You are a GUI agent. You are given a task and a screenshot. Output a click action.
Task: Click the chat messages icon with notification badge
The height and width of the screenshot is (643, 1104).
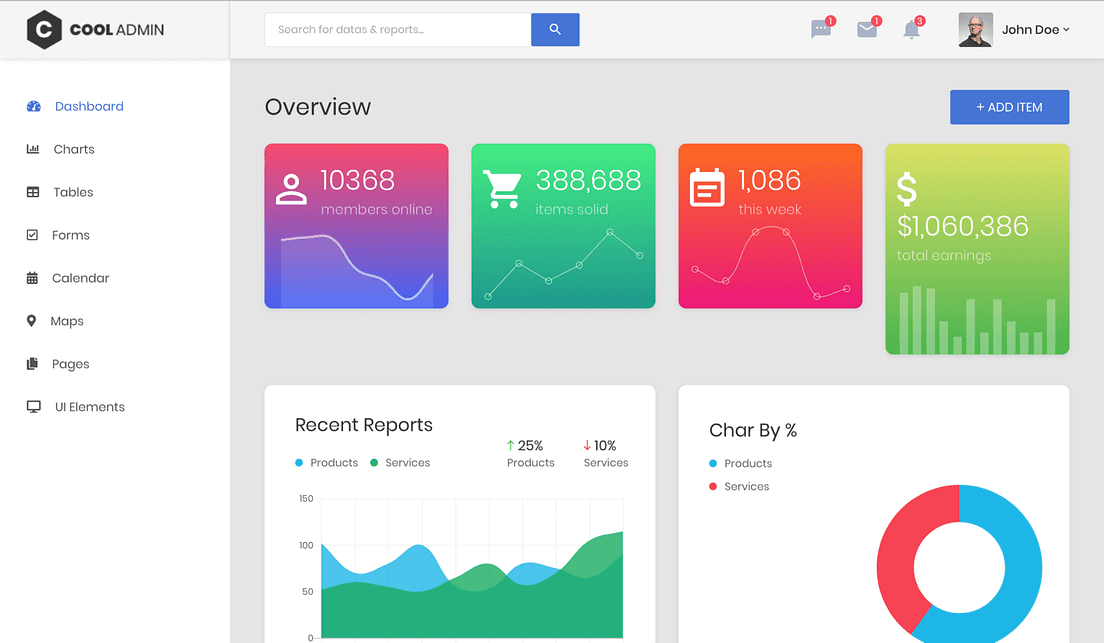coord(821,29)
